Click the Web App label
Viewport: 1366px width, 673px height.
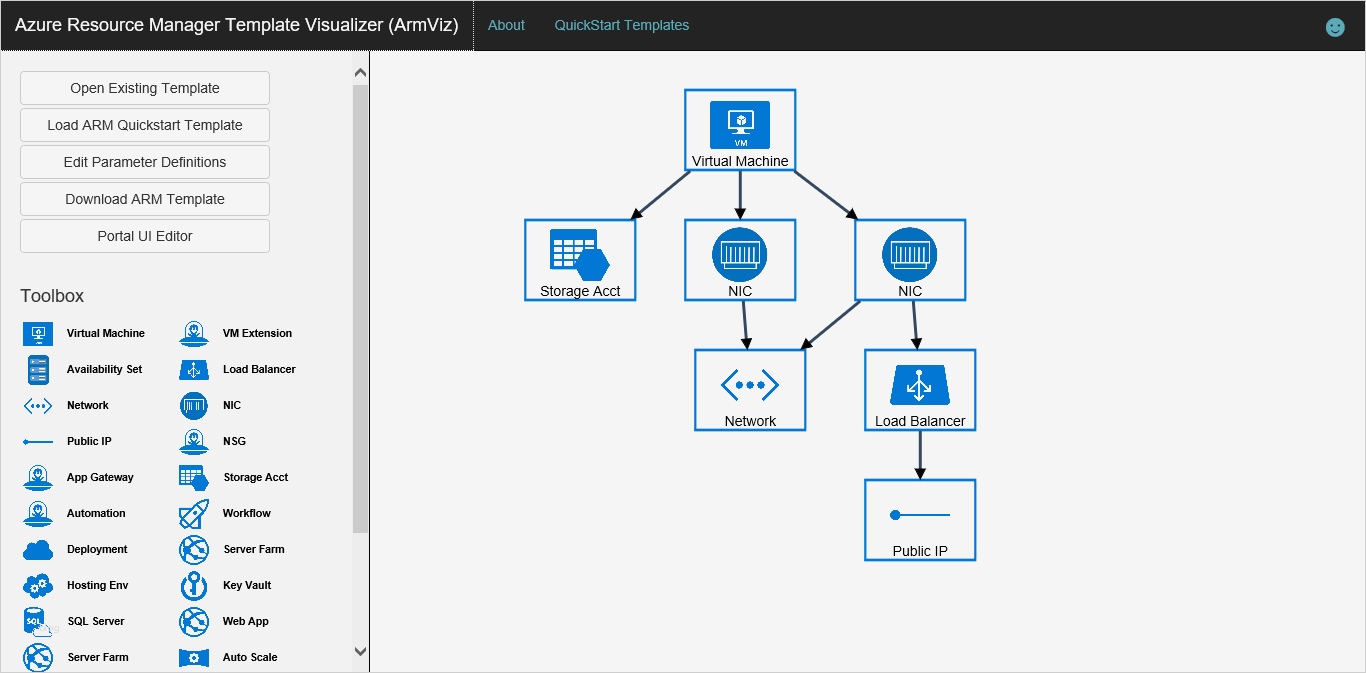click(x=246, y=621)
